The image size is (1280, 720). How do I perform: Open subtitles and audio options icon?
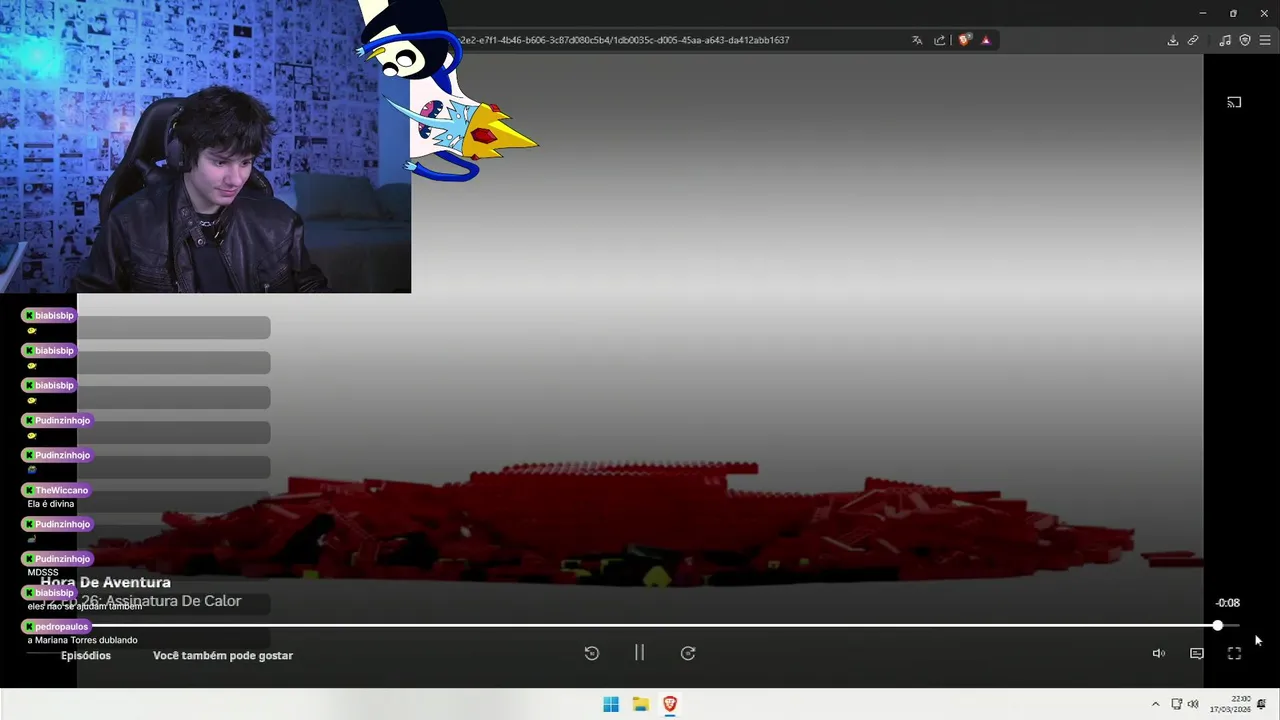click(x=1196, y=653)
